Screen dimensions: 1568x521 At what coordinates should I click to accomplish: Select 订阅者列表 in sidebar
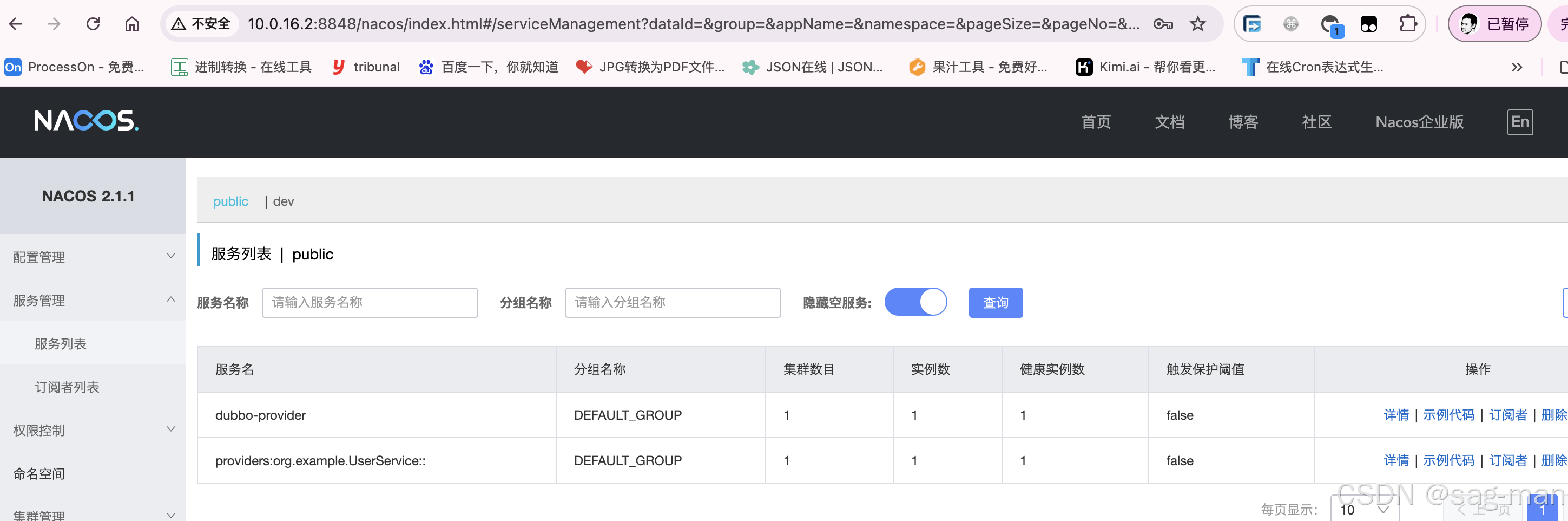coord(93,387)
